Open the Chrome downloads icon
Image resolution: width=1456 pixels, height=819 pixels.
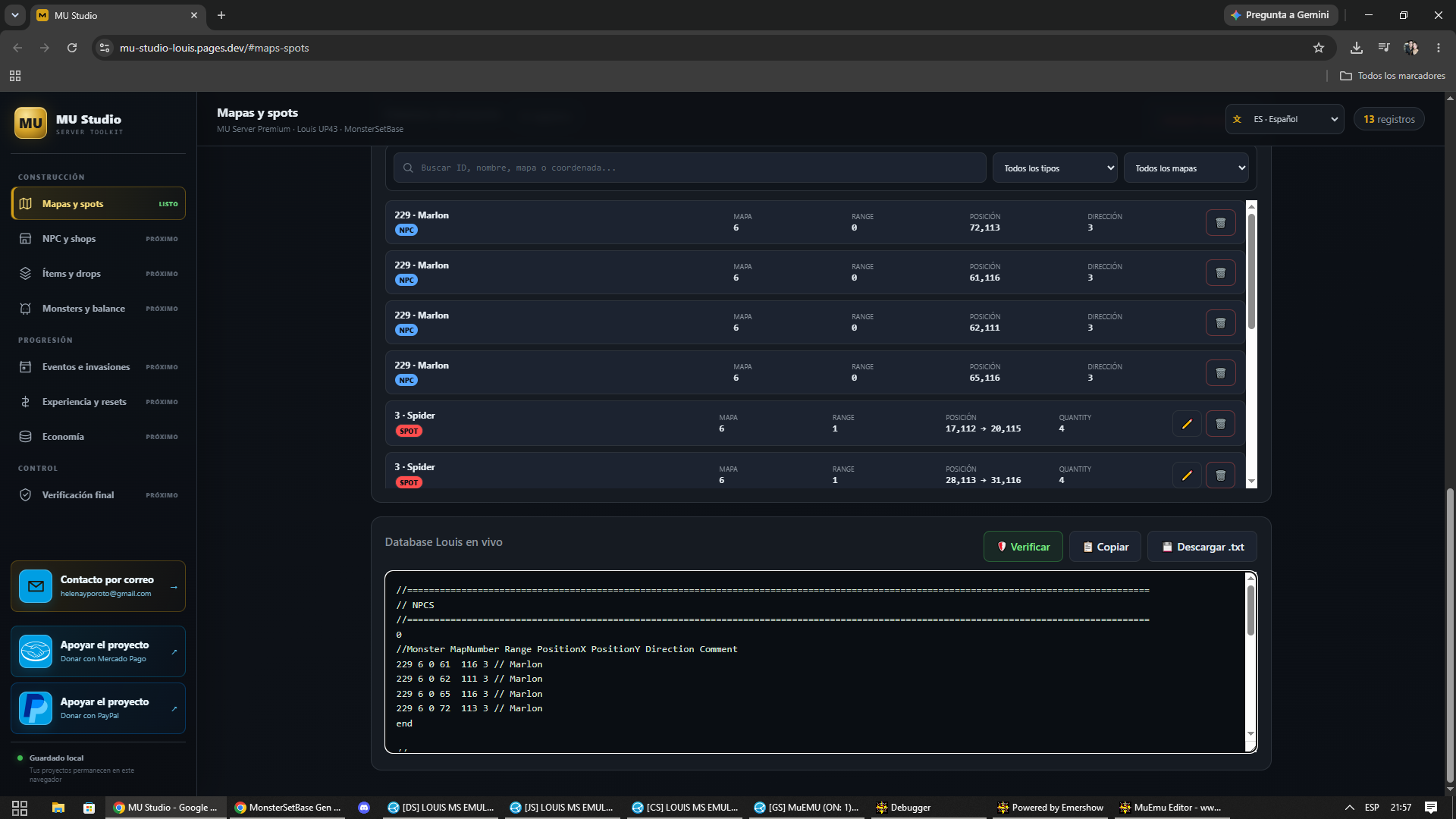click(x=1357, y=48)
